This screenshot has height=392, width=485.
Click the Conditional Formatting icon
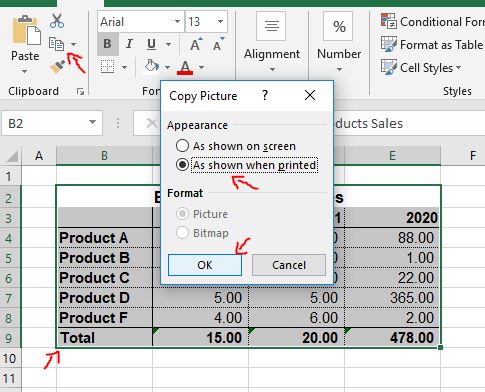389,21
